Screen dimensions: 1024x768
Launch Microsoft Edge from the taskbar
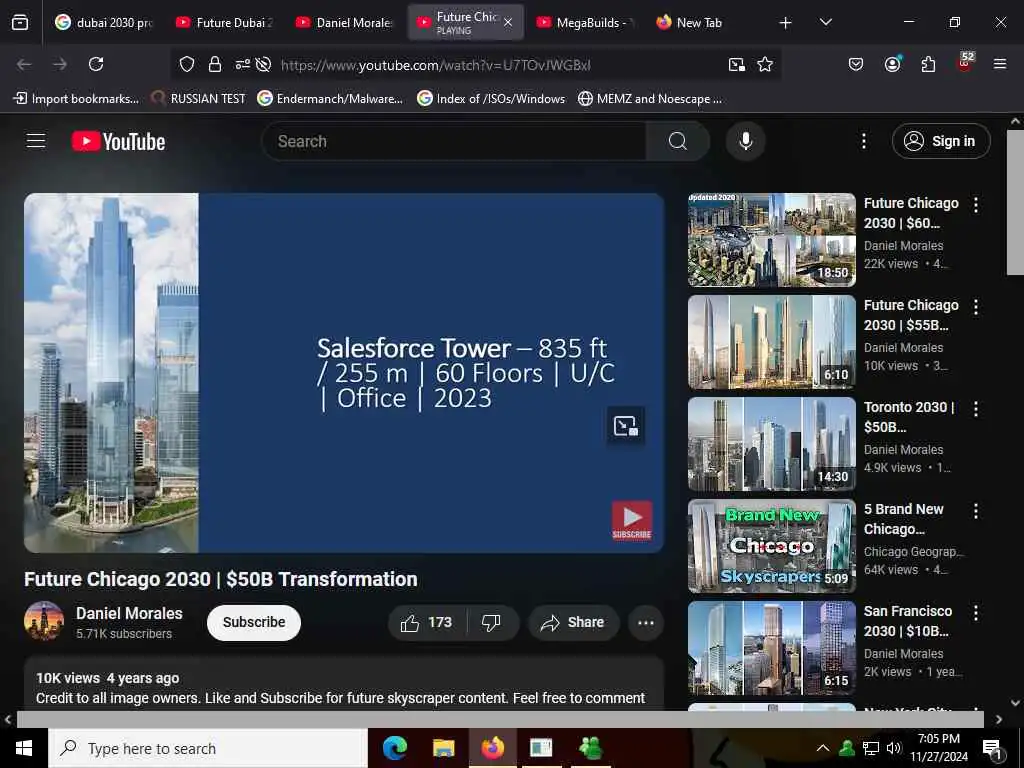(394, 748)
